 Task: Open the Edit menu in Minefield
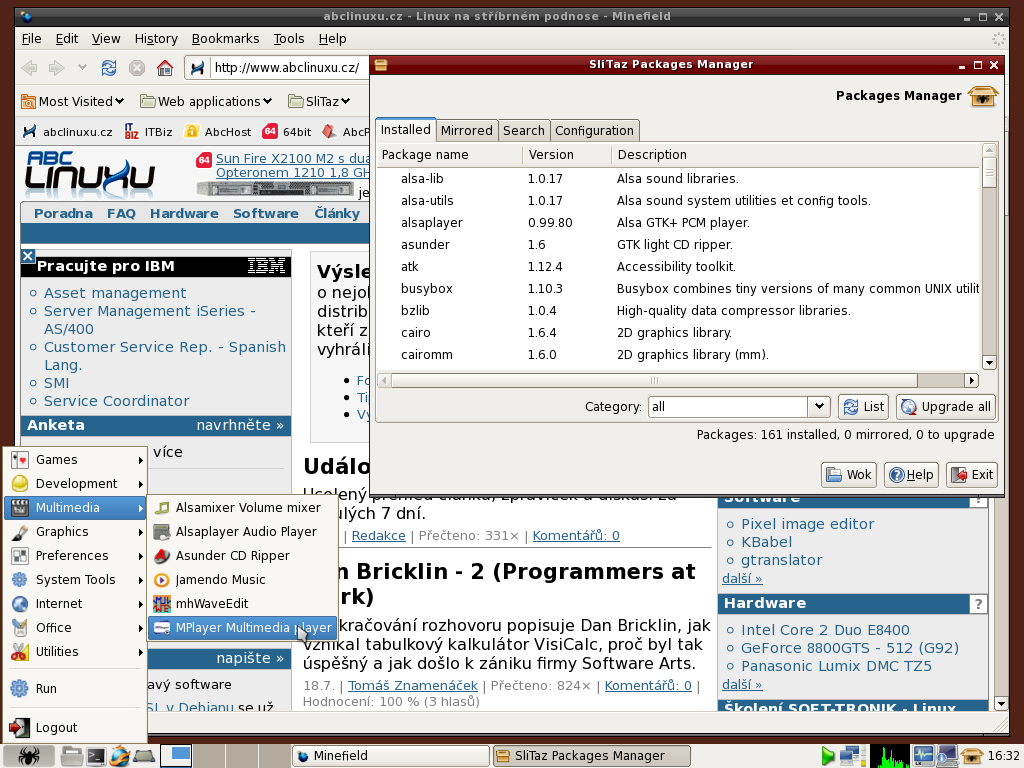(67, 39)
